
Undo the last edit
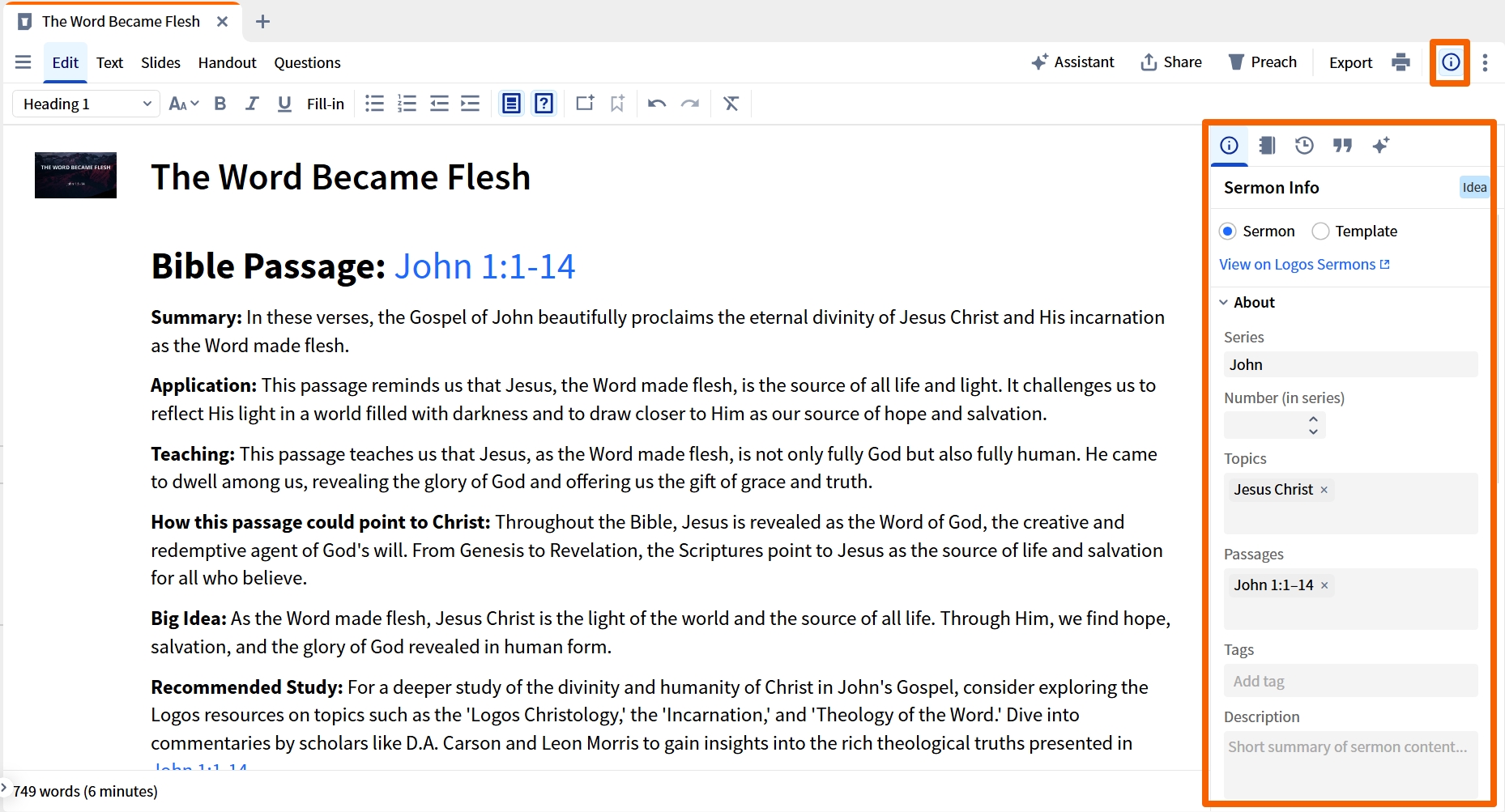pos(657,104)
